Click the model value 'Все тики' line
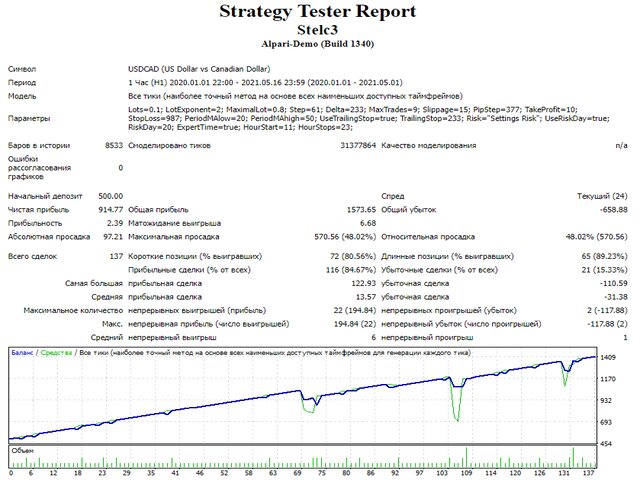Image resolution: width=640 pixels, height=480 pixels. tap(295, 96)
